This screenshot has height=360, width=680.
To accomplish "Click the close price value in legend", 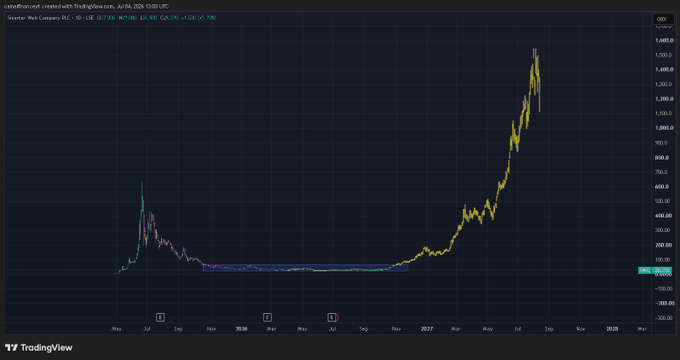I will click(172, 18).
